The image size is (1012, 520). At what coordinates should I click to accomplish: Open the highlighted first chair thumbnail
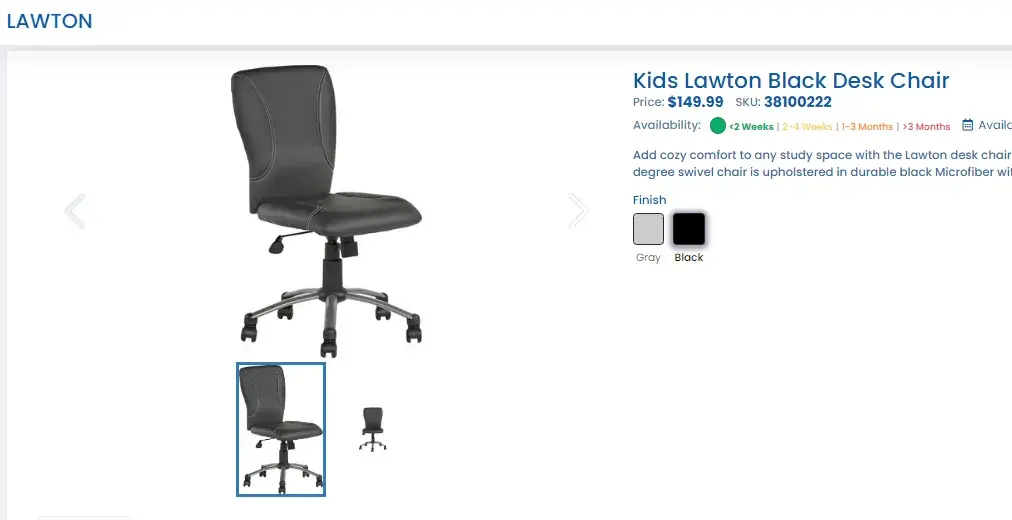point(281,429)
